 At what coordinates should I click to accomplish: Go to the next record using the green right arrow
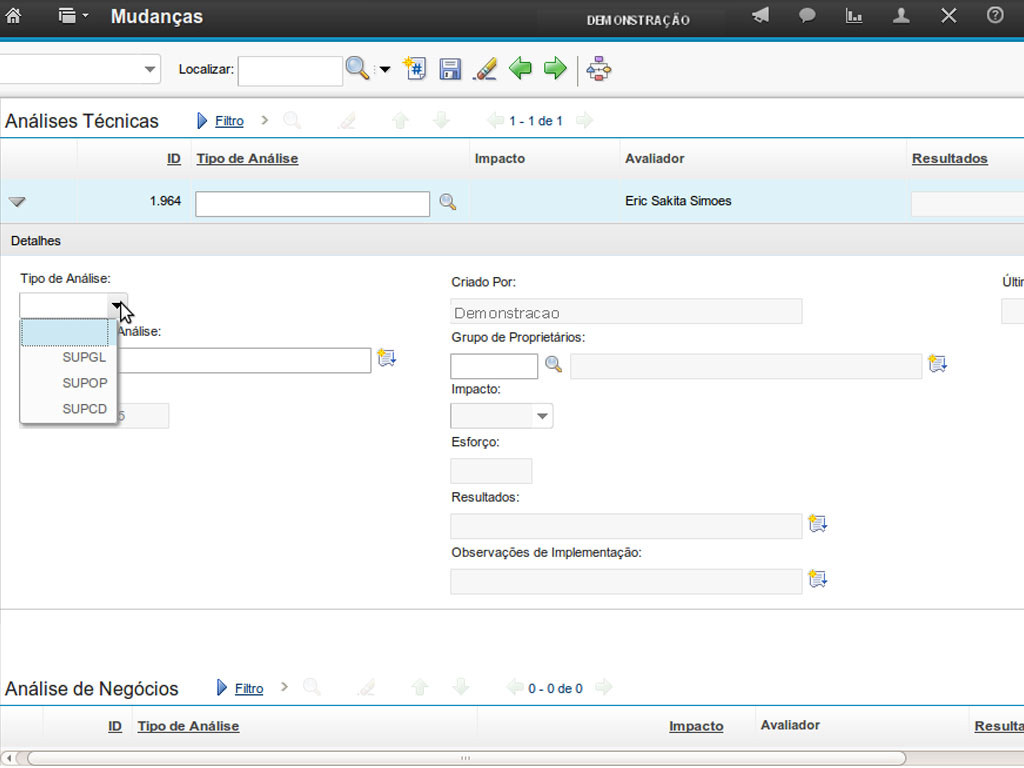(555, 69)
